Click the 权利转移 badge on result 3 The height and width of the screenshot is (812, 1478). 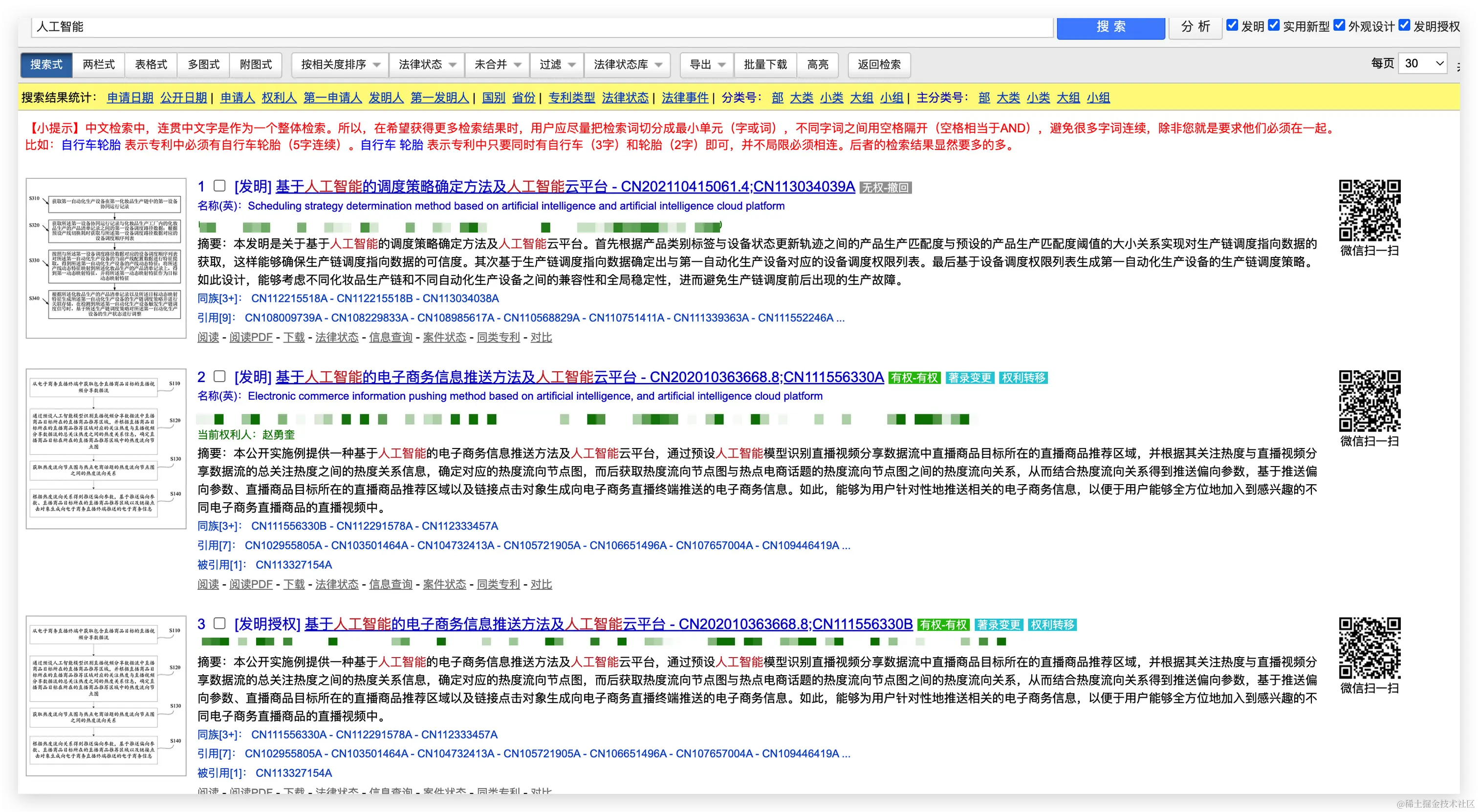pos(1052,625)
